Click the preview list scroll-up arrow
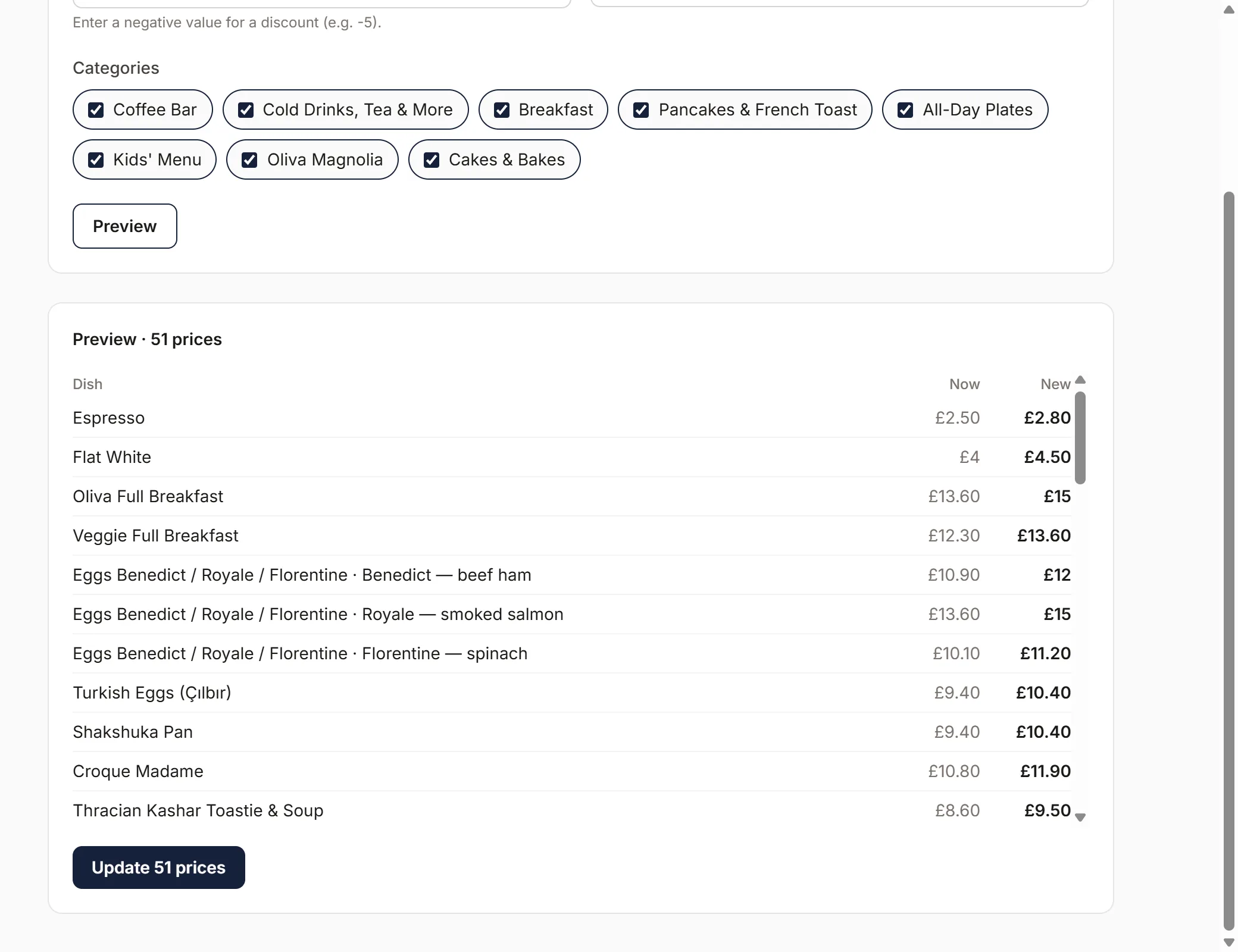The image size is (1238, 952). (x=1080, y=380)
